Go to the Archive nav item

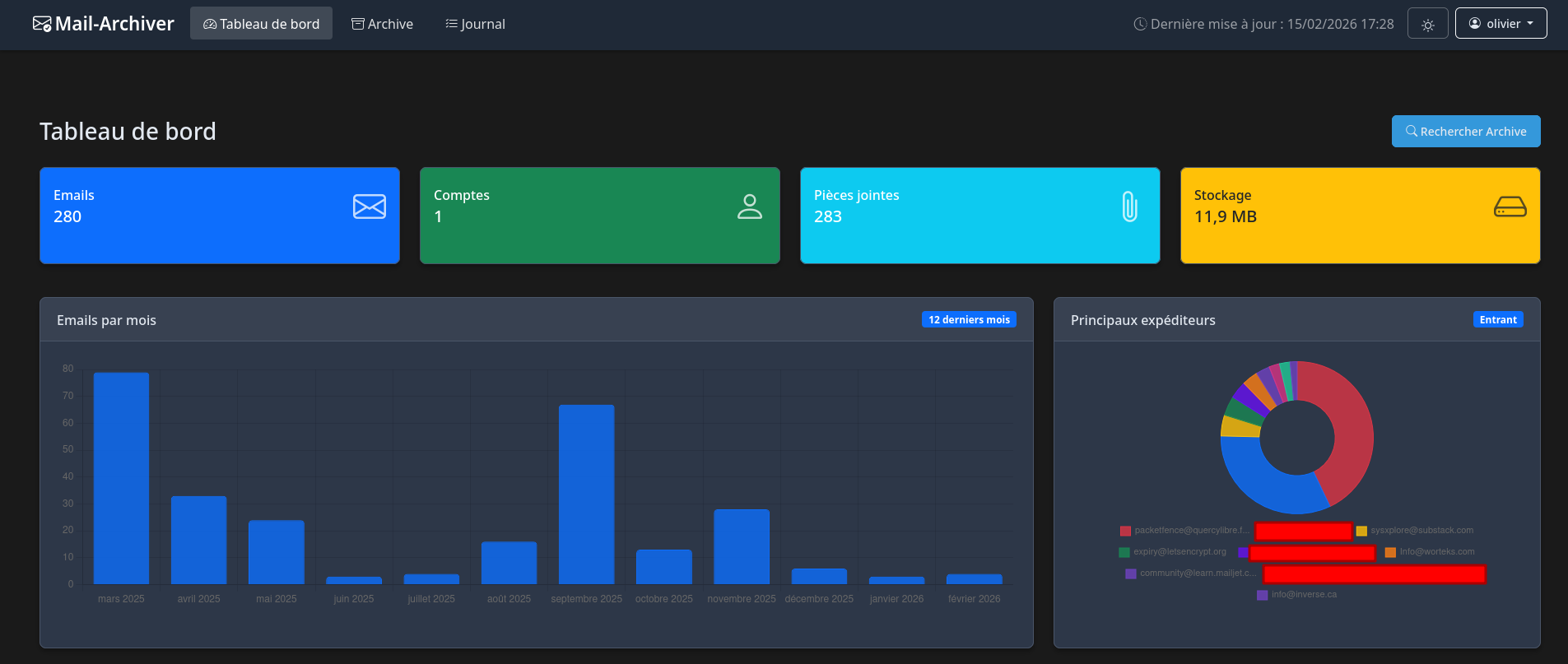click(382, 24)
